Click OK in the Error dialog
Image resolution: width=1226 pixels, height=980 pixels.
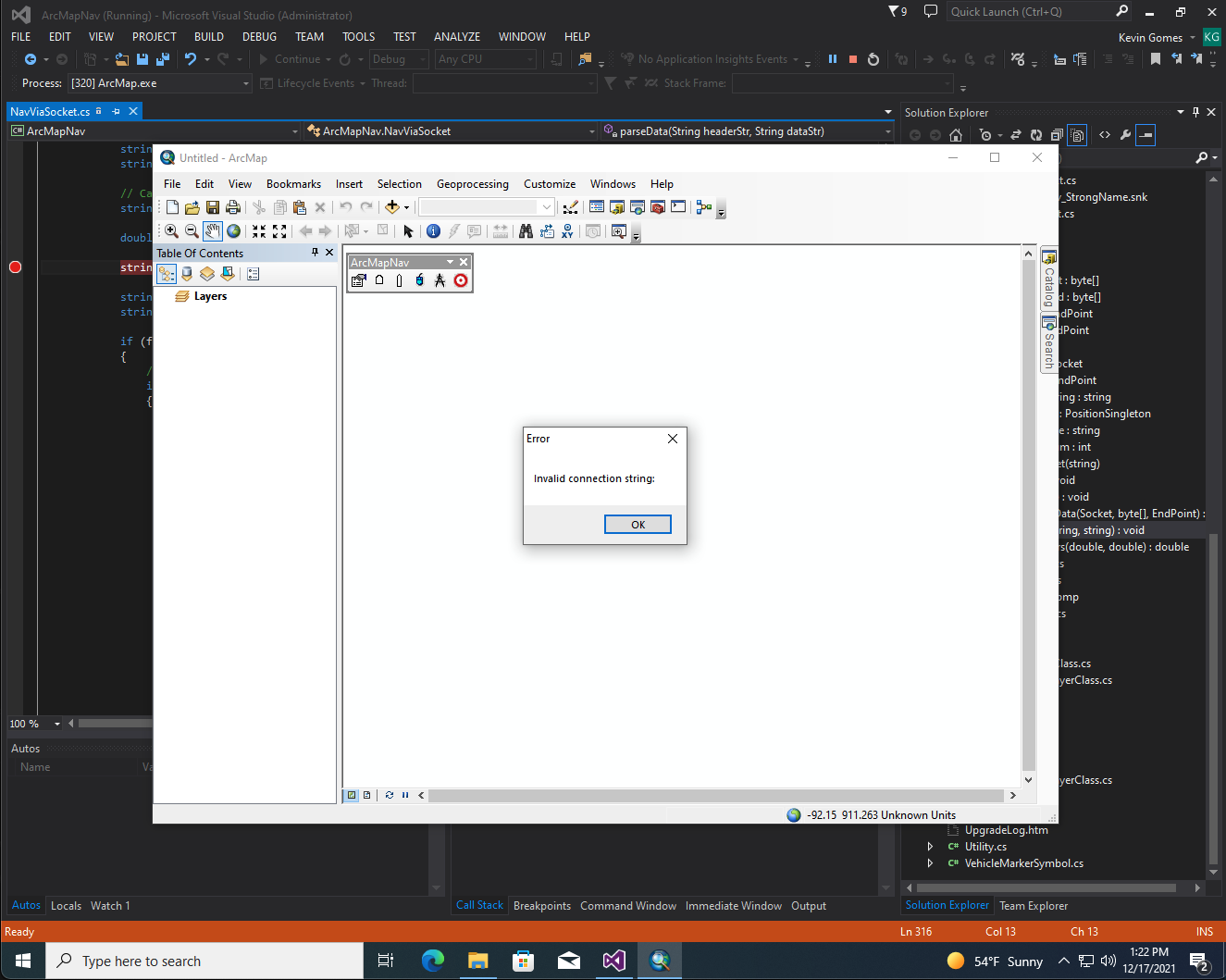tap(638, 525)
